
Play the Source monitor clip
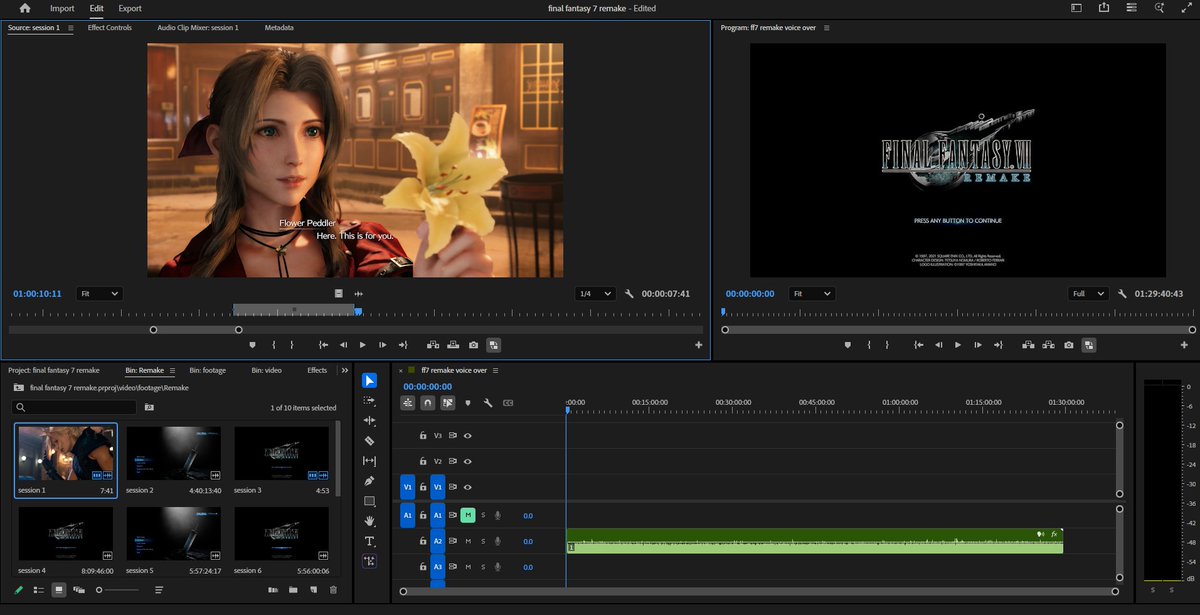click(x=363, y=345)
